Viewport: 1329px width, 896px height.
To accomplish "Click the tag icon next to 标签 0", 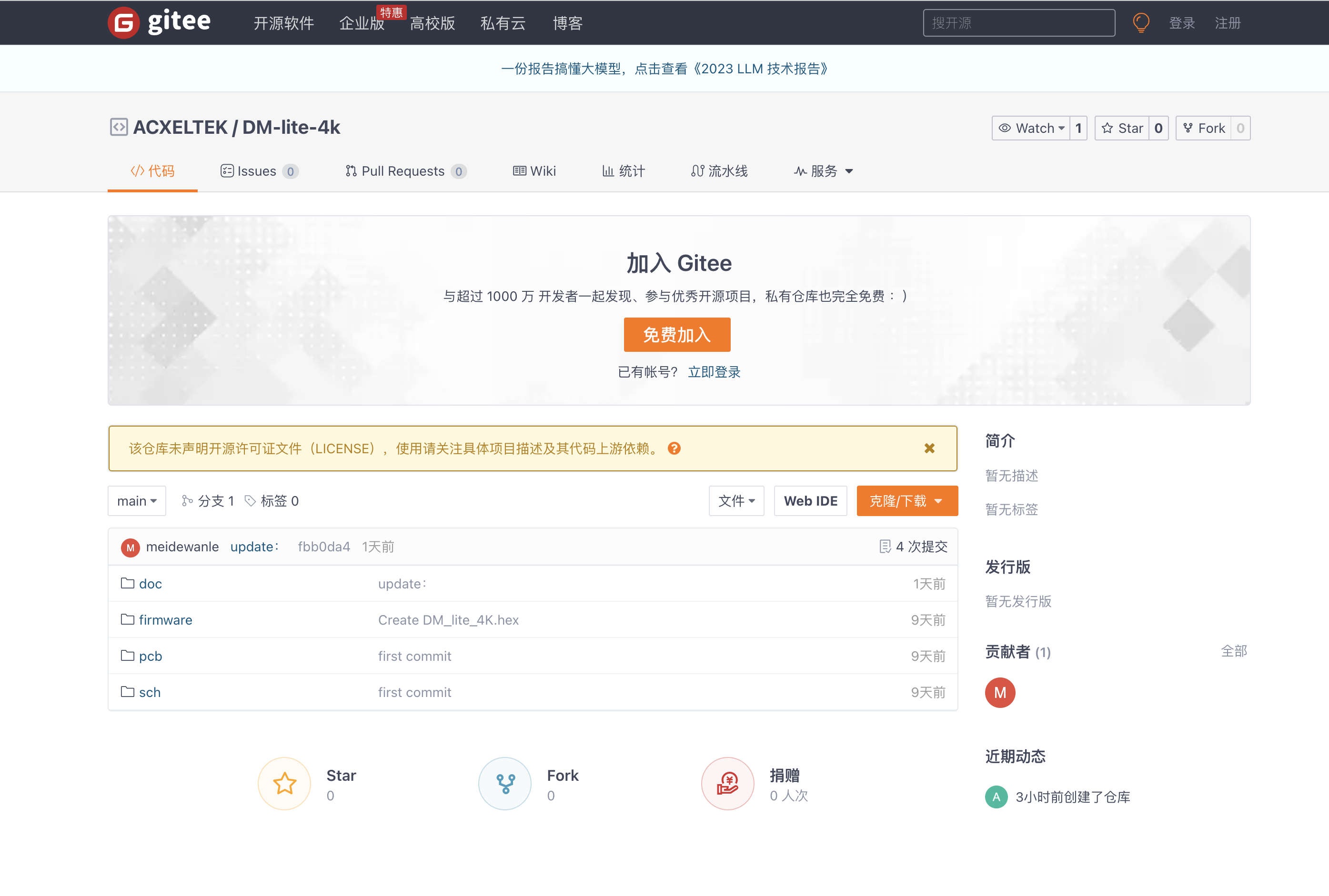I will (x=250, y=501).
